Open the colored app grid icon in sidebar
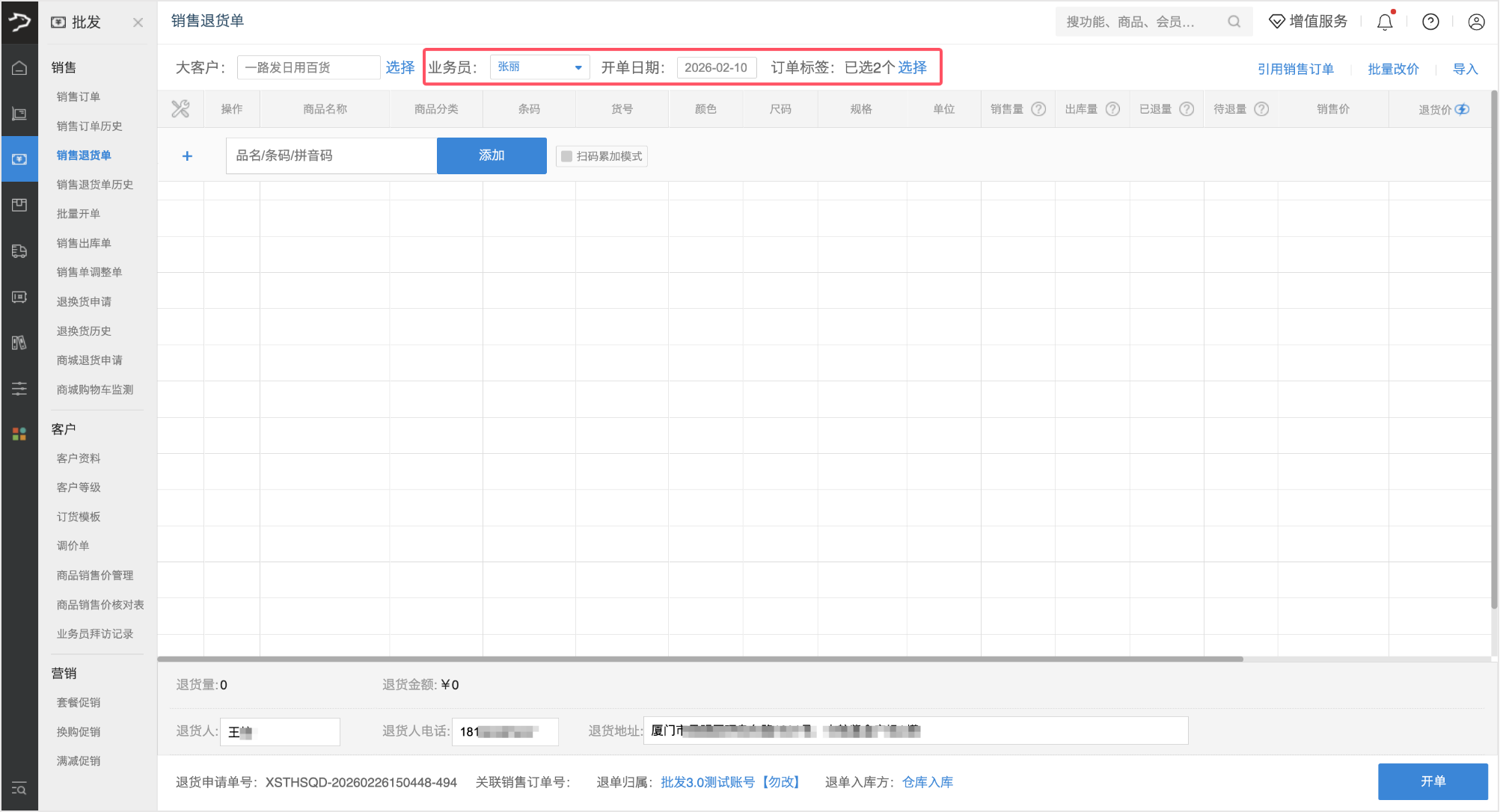 (x=19, y=434)
